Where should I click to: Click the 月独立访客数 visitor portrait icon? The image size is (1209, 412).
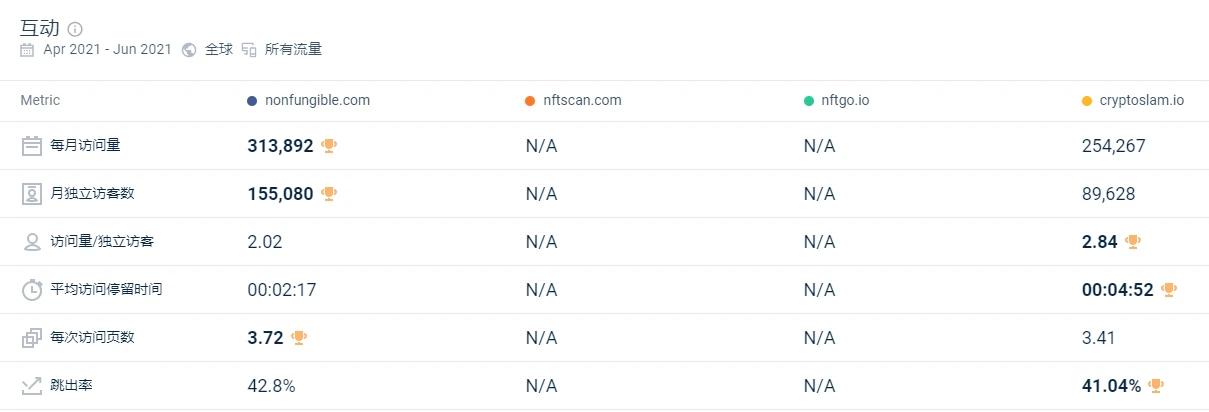32,194
